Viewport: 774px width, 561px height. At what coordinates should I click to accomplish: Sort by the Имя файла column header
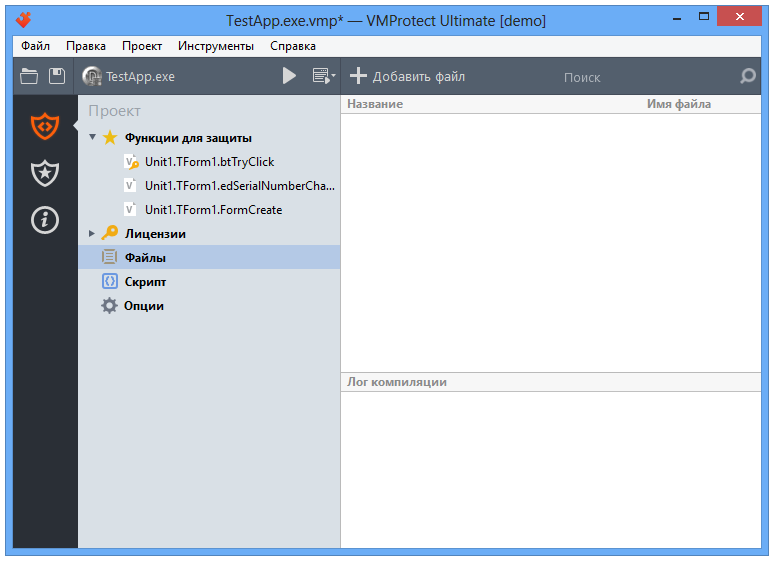679,104
